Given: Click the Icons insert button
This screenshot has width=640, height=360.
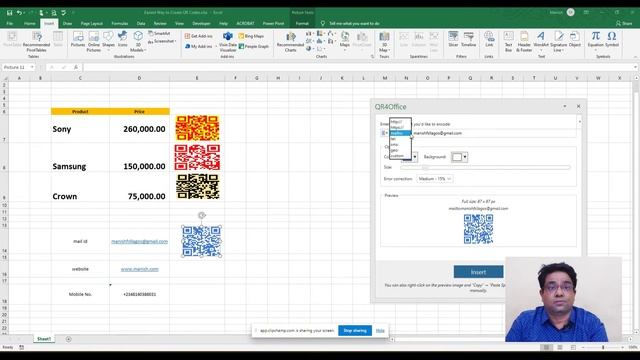Looking at the screenshot, I should click(122, 39).
